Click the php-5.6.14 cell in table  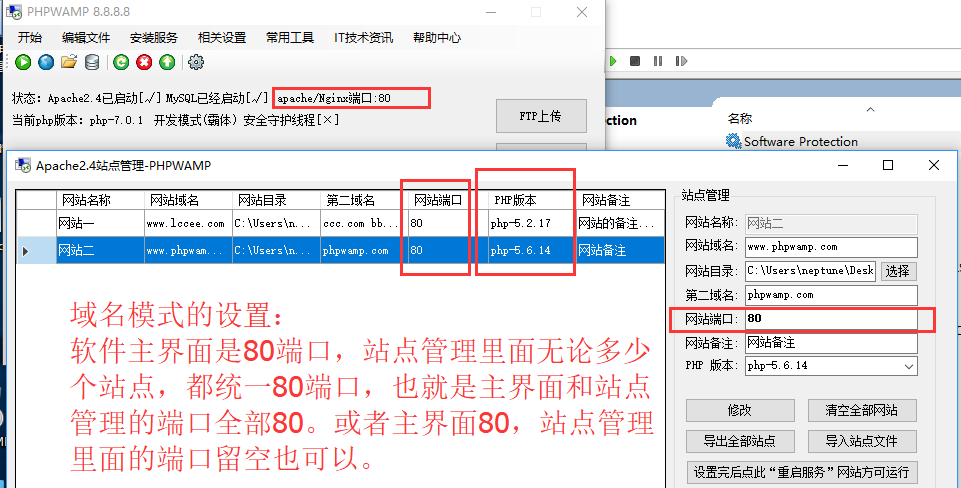[533, 251]
